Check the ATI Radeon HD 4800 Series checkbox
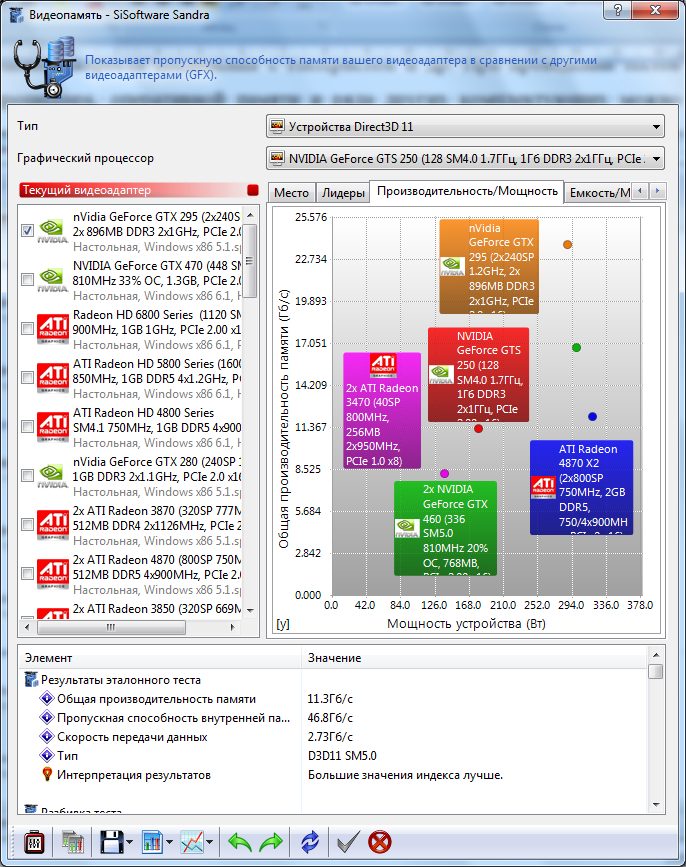The image size is (686, 867). pos(27,426)
